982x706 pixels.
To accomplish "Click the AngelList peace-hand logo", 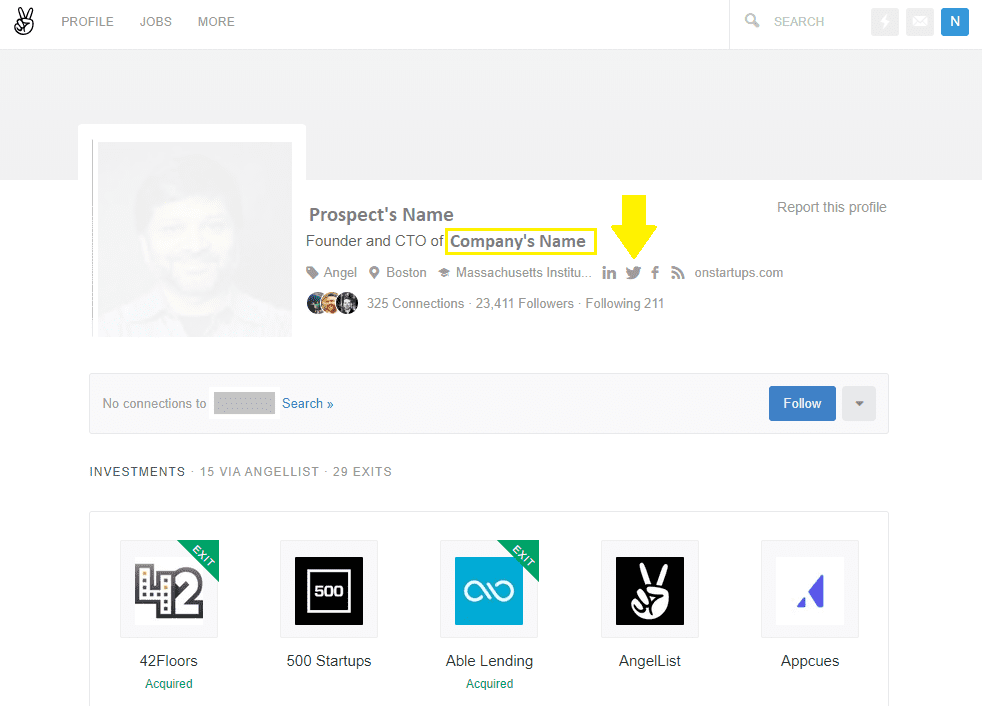I will [x=24, y=21].
